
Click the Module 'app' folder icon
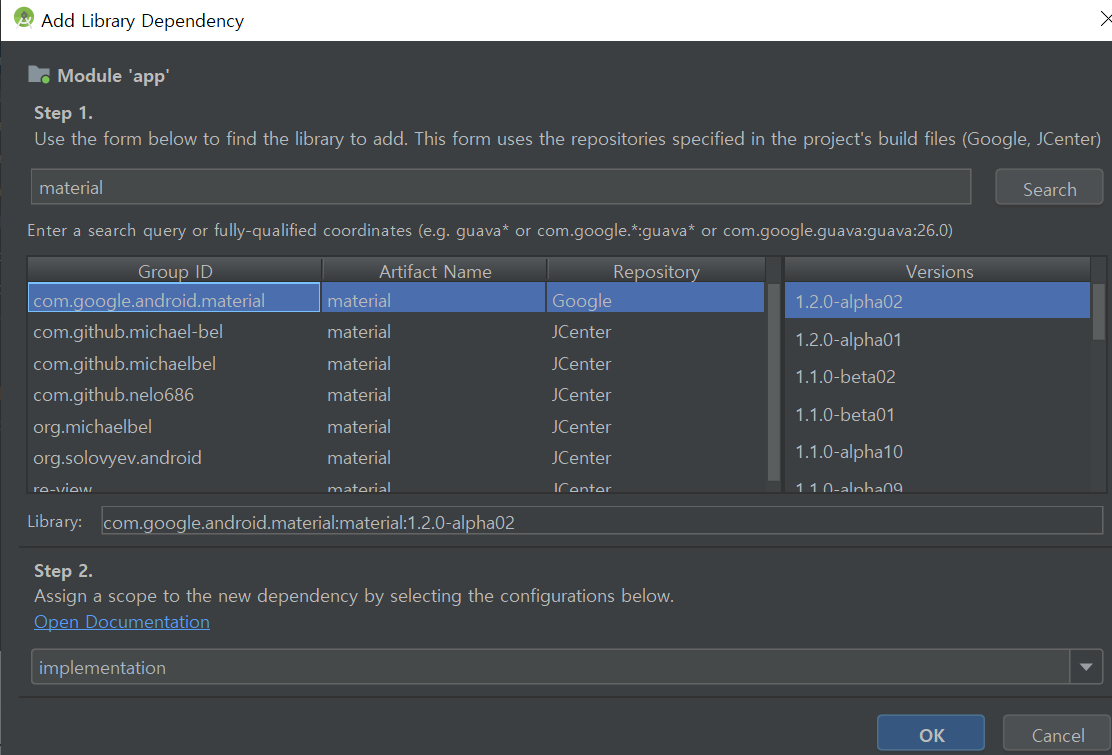(39, 74)
